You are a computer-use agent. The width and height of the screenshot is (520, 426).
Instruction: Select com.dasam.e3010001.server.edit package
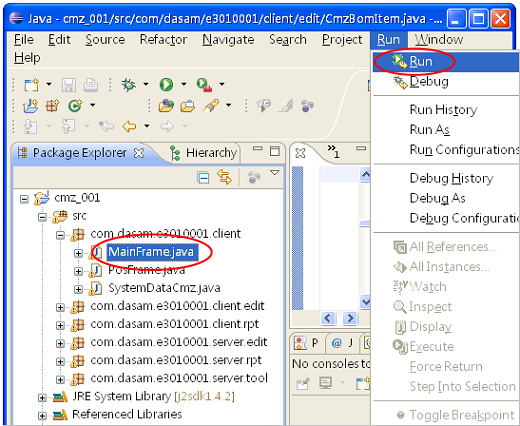[x=179, y=342]
